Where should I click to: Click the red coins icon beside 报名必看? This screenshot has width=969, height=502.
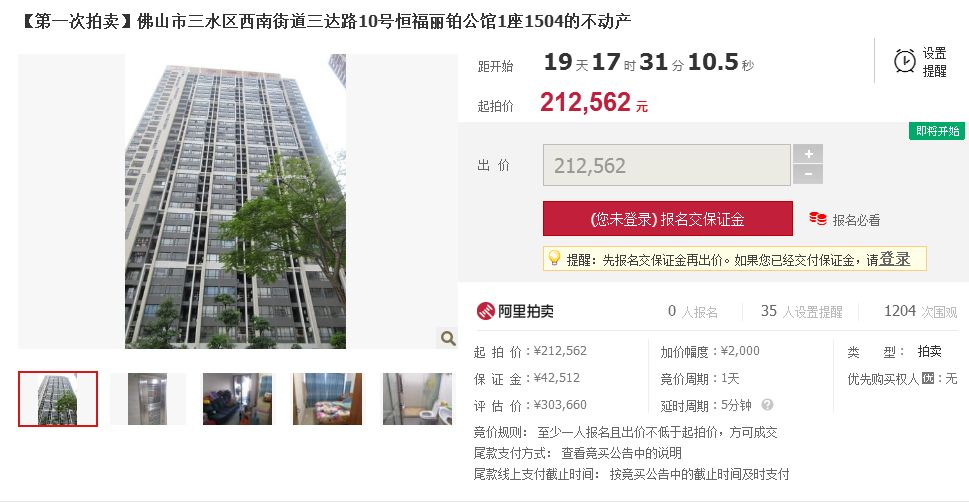pyautogui.click(x=818, y=219)
